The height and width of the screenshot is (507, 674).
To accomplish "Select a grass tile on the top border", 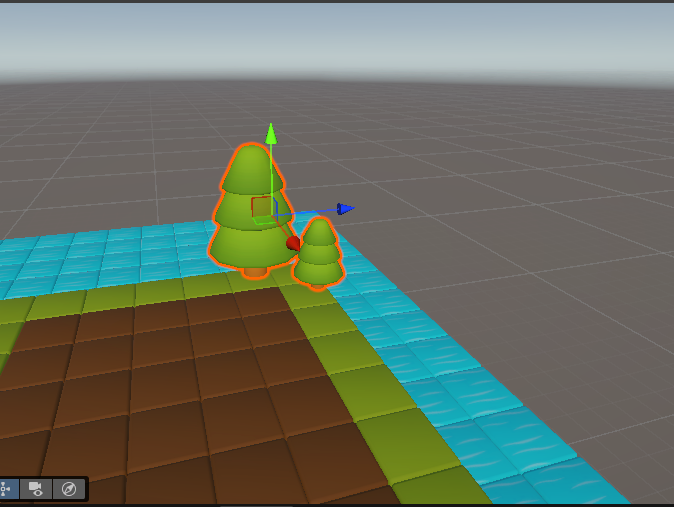I will click(110, 296).
